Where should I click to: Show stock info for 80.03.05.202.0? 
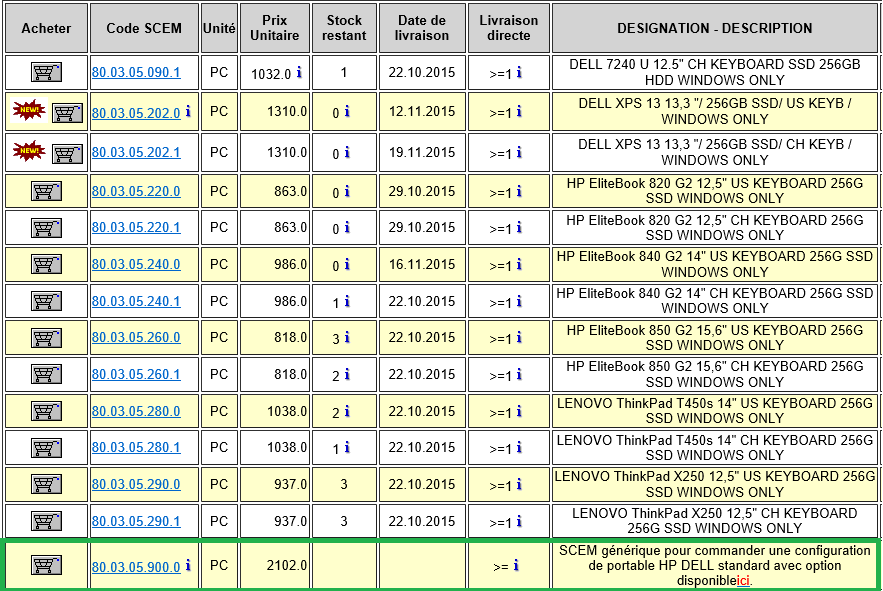347,112
